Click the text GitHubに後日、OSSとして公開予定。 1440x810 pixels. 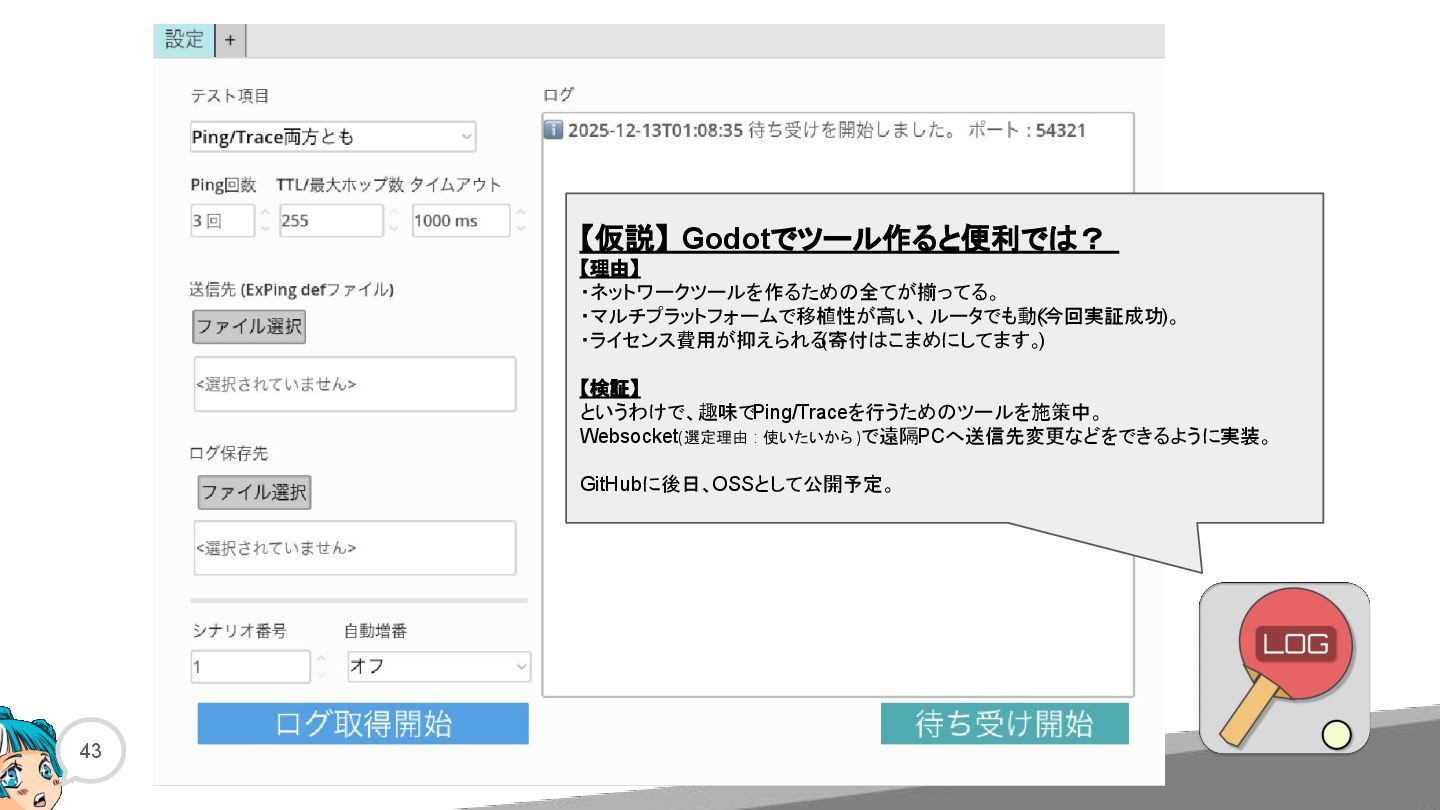(x=737, y=485)
